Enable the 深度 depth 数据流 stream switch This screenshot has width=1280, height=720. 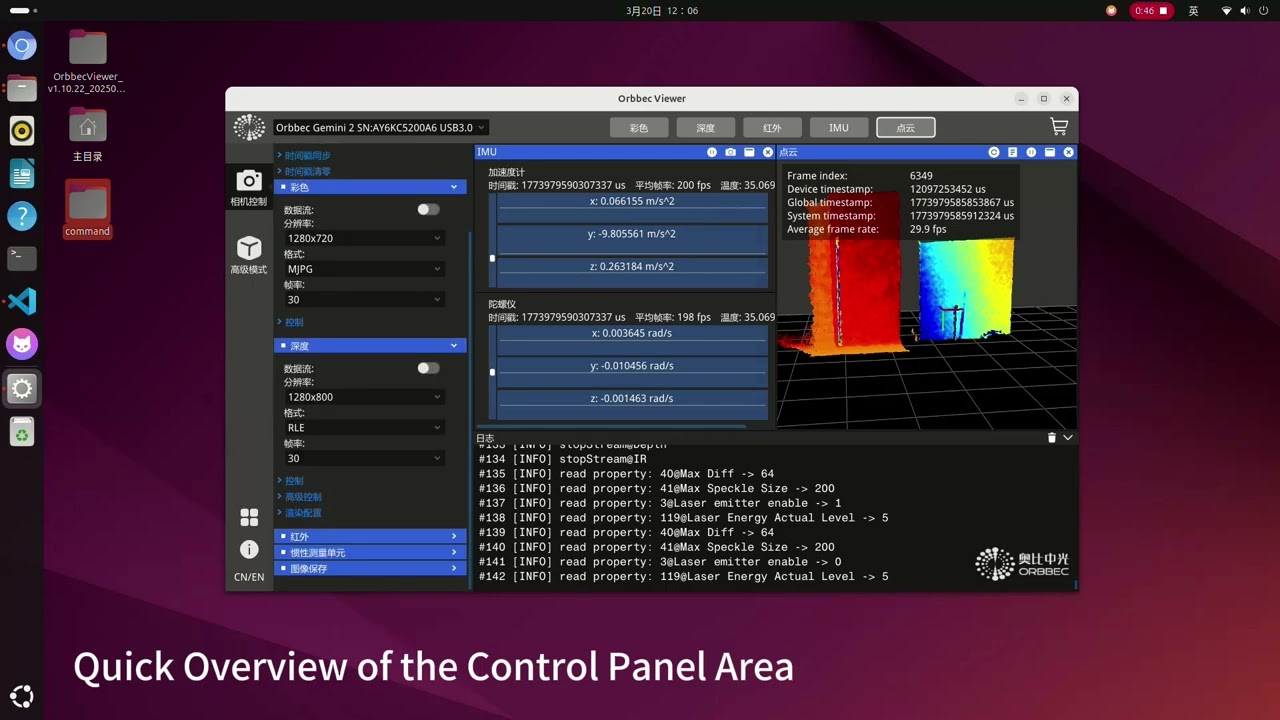tap(428, 368)
